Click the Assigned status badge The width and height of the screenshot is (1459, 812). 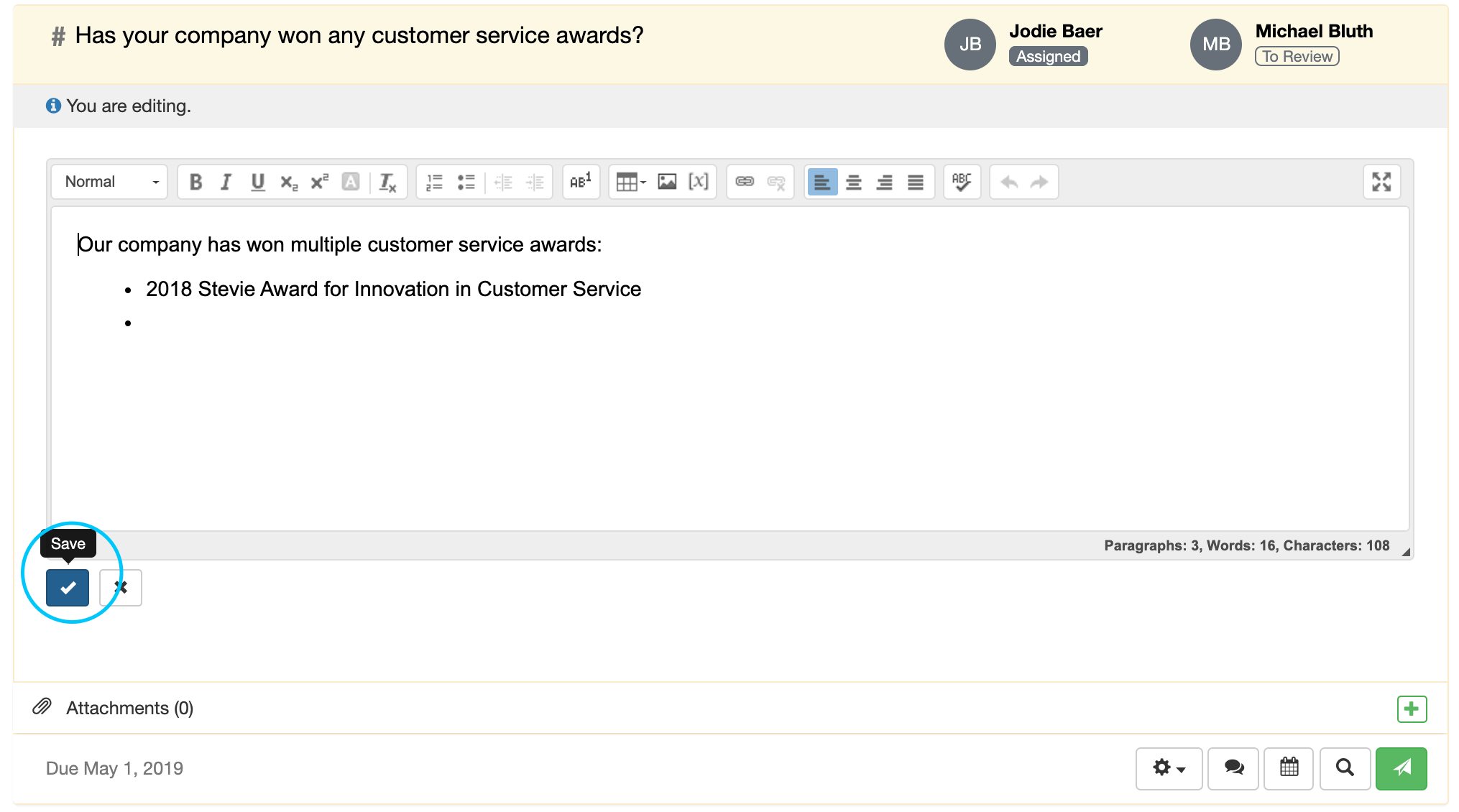pyautogui.click(x=1048, y=57)
